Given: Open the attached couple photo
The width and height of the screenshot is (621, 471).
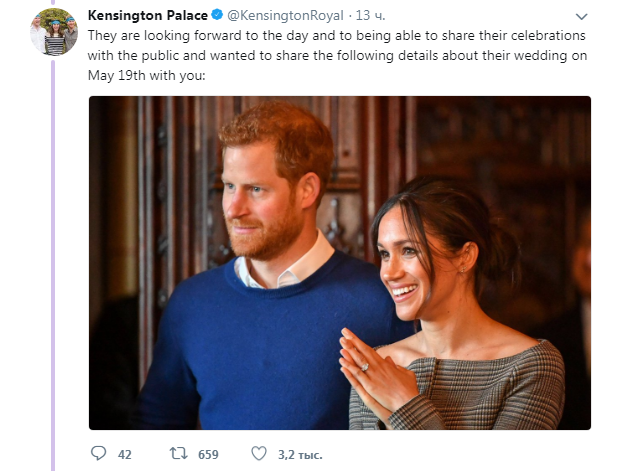Looking at the screenshot, I should point(340,262).
